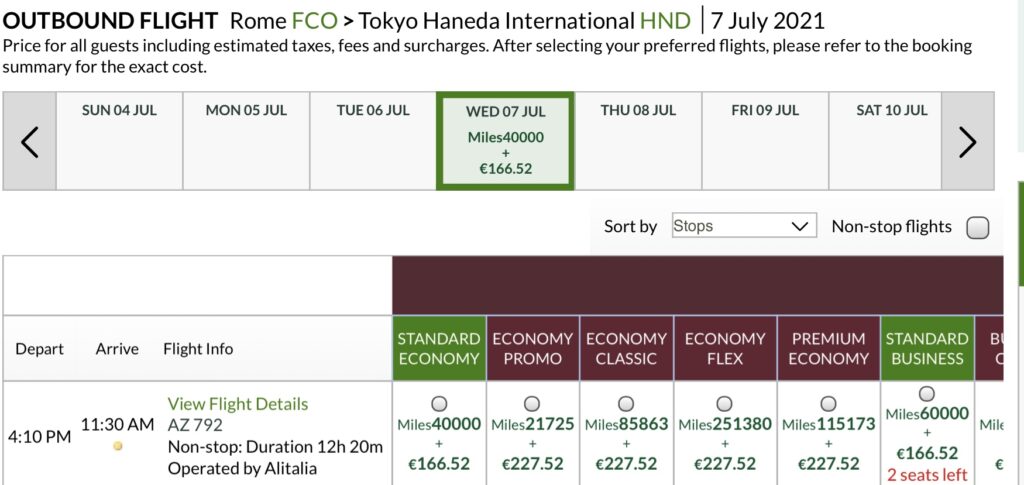This screenshot has width=1024, height=485.
Task: Click the yellow dot under arrival time
Action: click(x=118, y=446)
